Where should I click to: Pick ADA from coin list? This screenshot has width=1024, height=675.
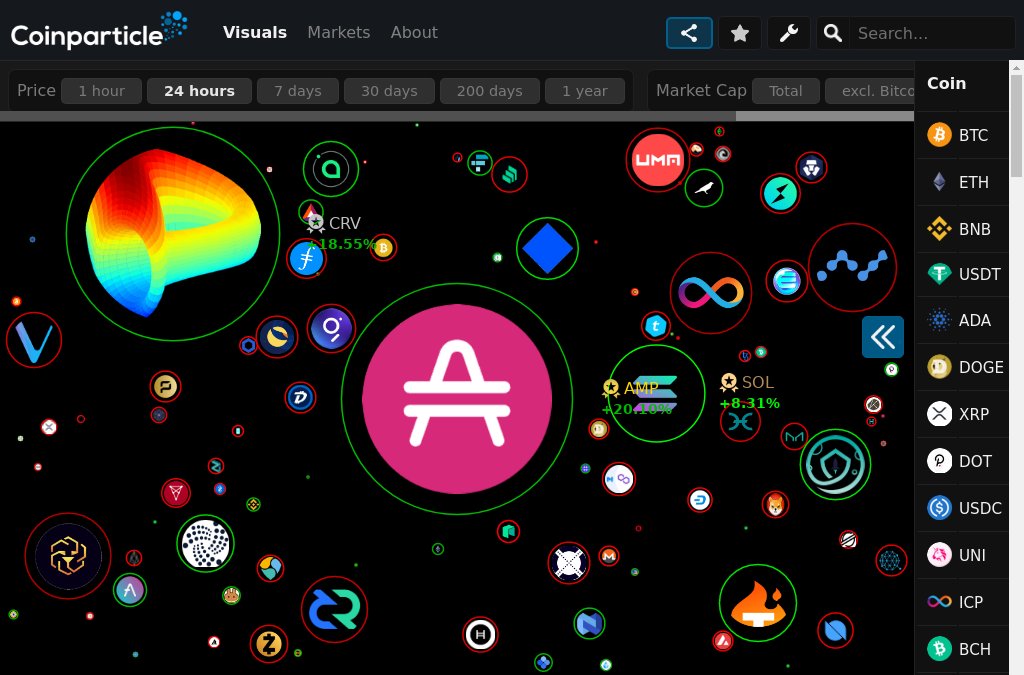coord(962,320)
